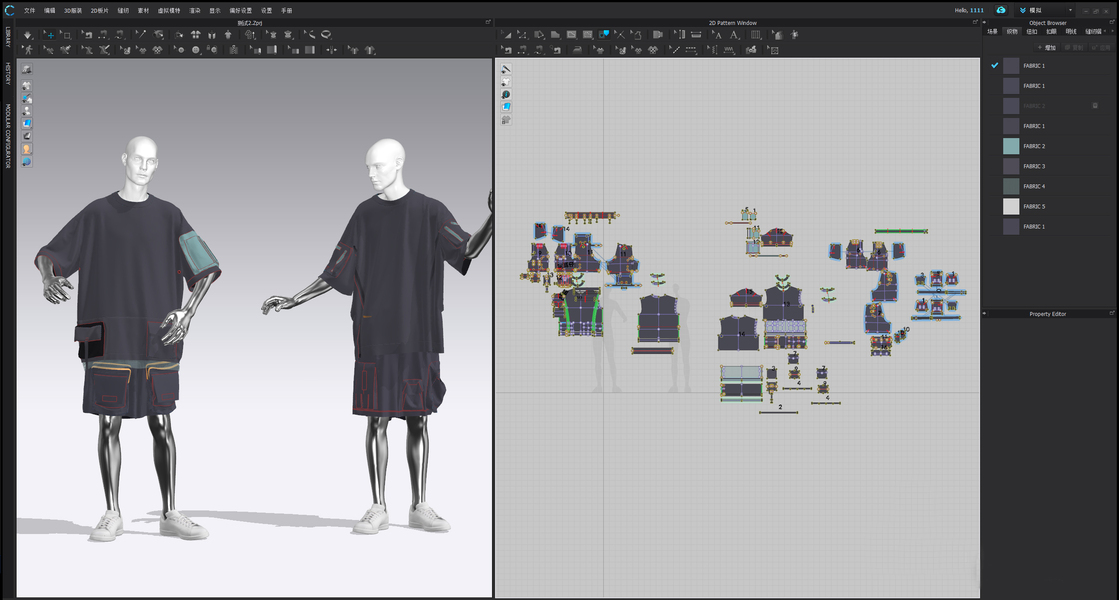Click the 应用 button in Object Browser
Screen dimensions: 1119x600
pyautogui.click(x=1100, y=48)
